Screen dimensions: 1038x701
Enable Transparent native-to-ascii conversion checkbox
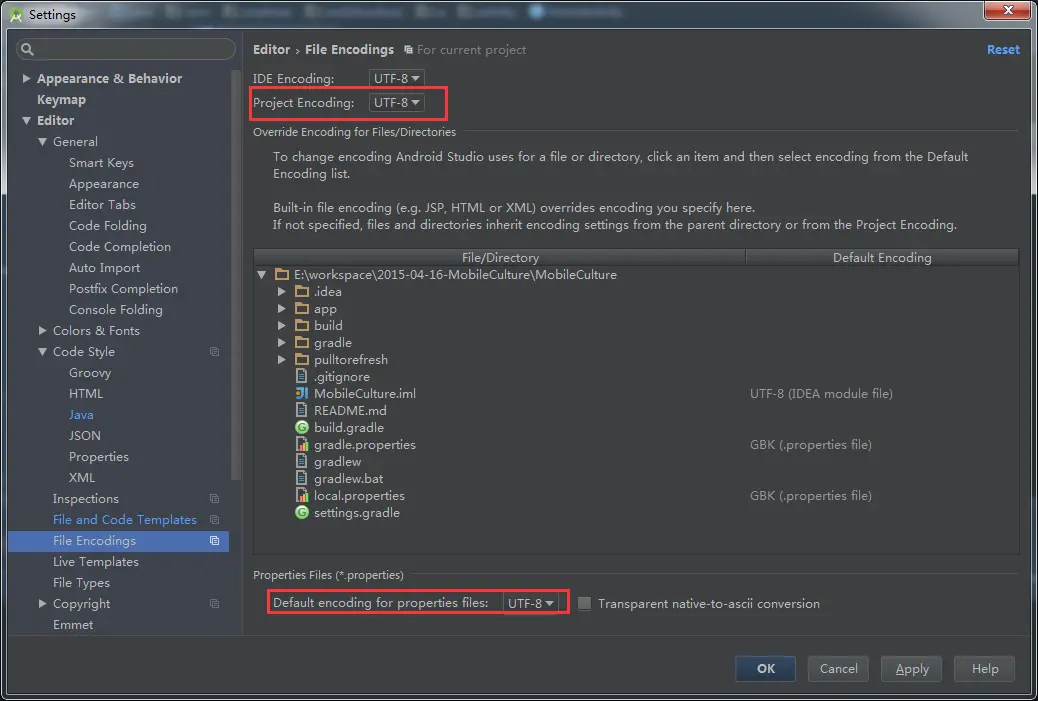pos(585,603)
